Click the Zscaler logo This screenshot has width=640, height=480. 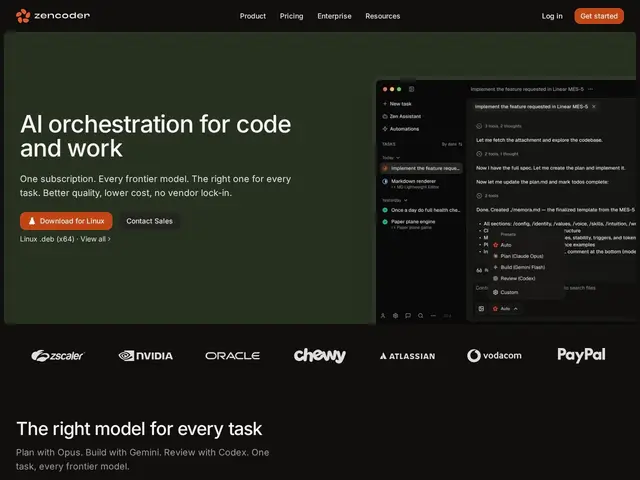coord(58,356)
